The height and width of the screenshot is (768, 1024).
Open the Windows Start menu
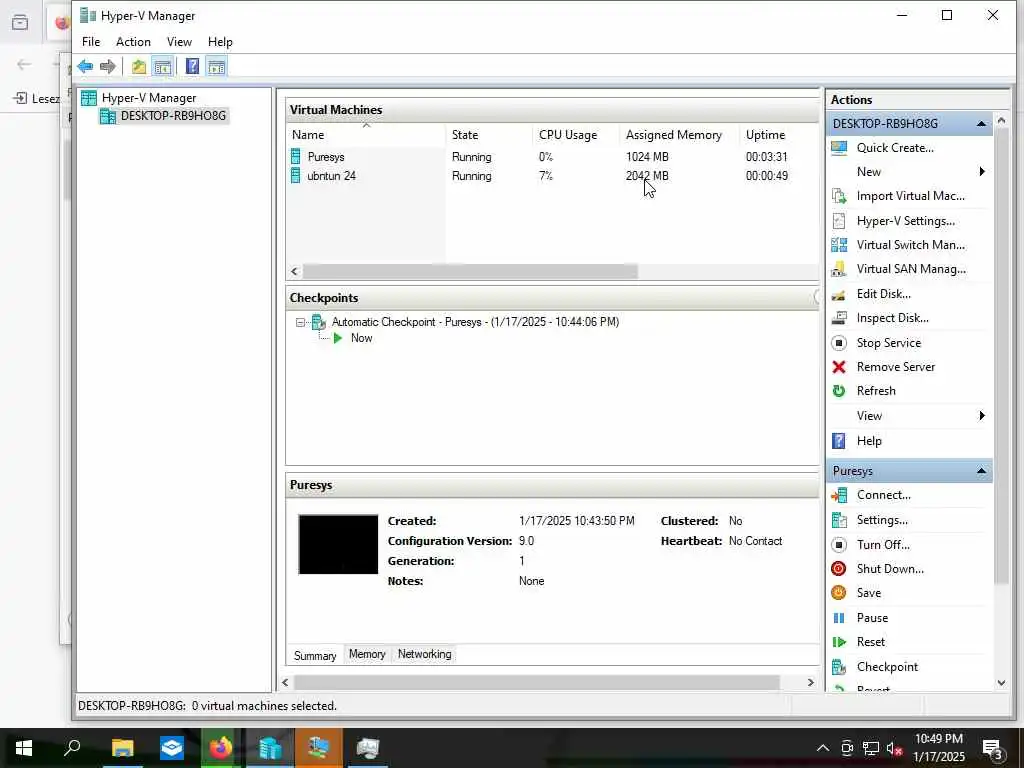tap(24, 748)
